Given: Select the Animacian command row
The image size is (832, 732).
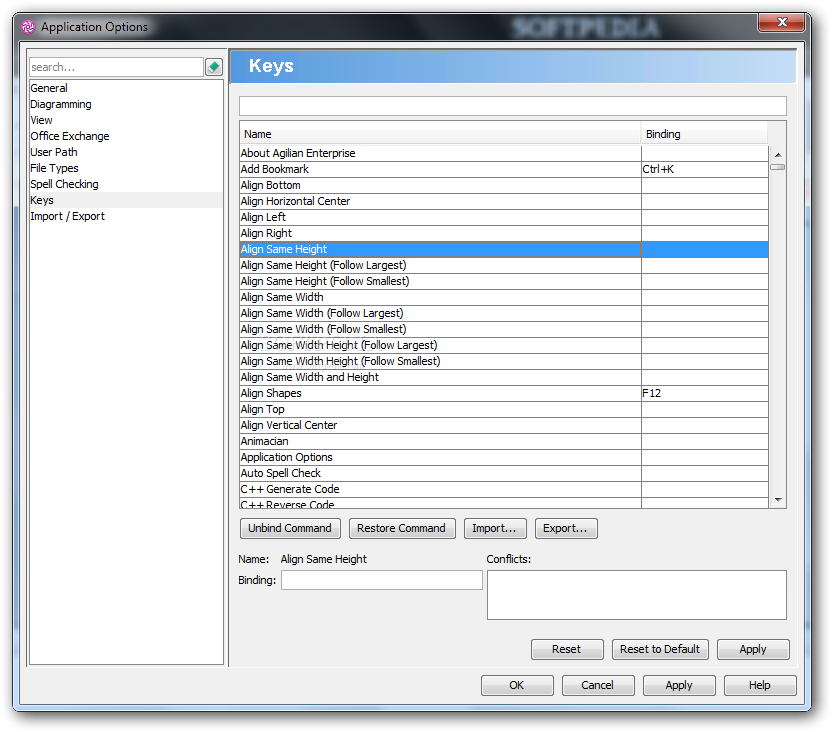Looking at the screenshot, I should click(x=504, y=441).
